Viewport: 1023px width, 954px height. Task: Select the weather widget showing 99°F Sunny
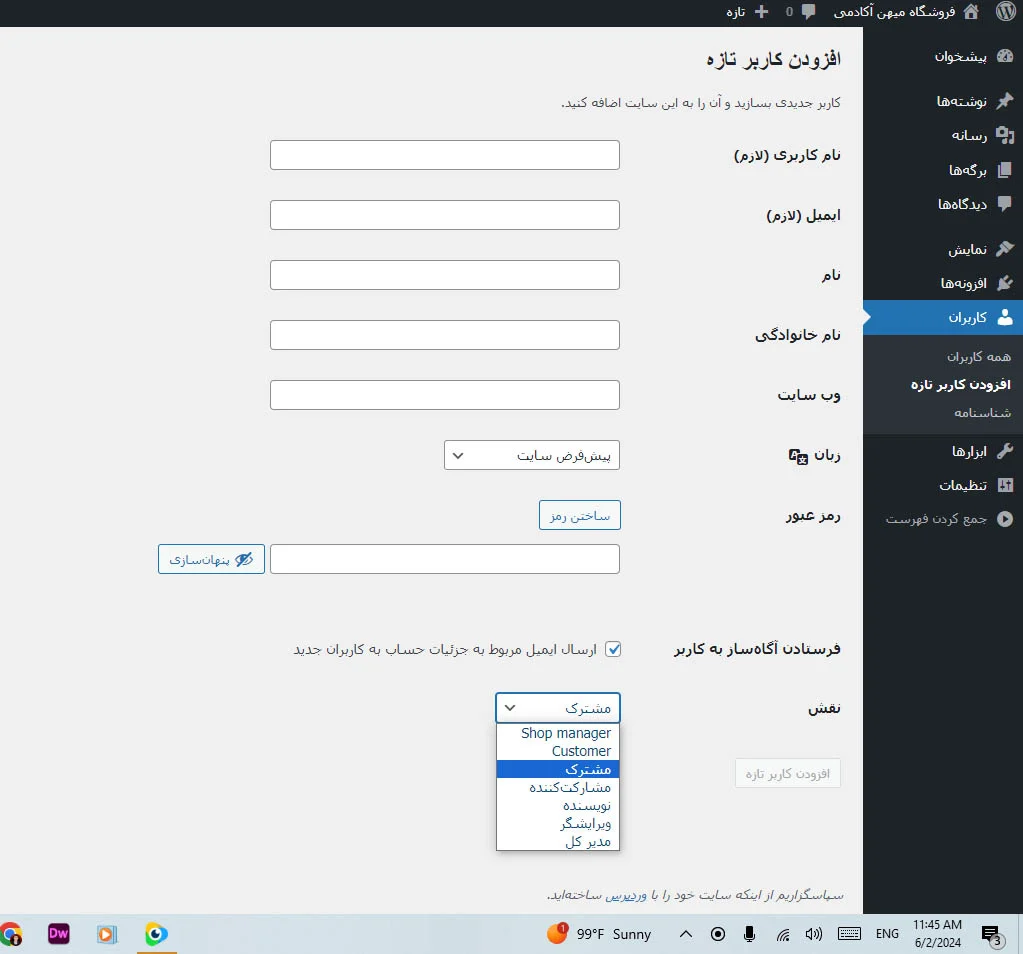pos(600,933)
